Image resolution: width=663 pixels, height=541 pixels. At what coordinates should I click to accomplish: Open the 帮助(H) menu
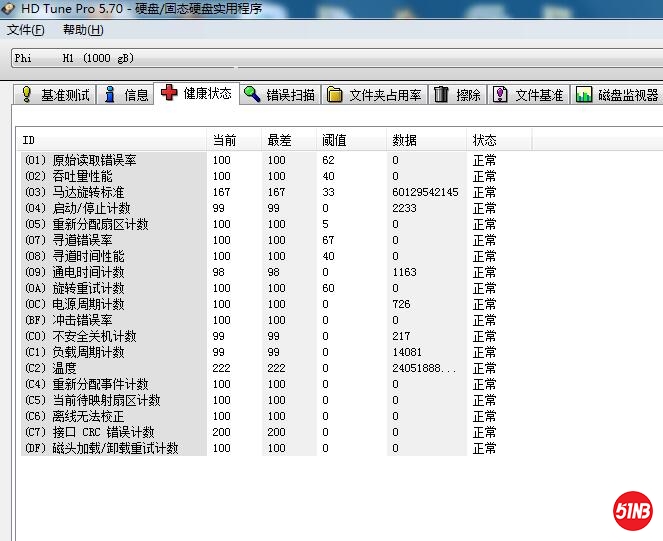(x=82, y=30)
